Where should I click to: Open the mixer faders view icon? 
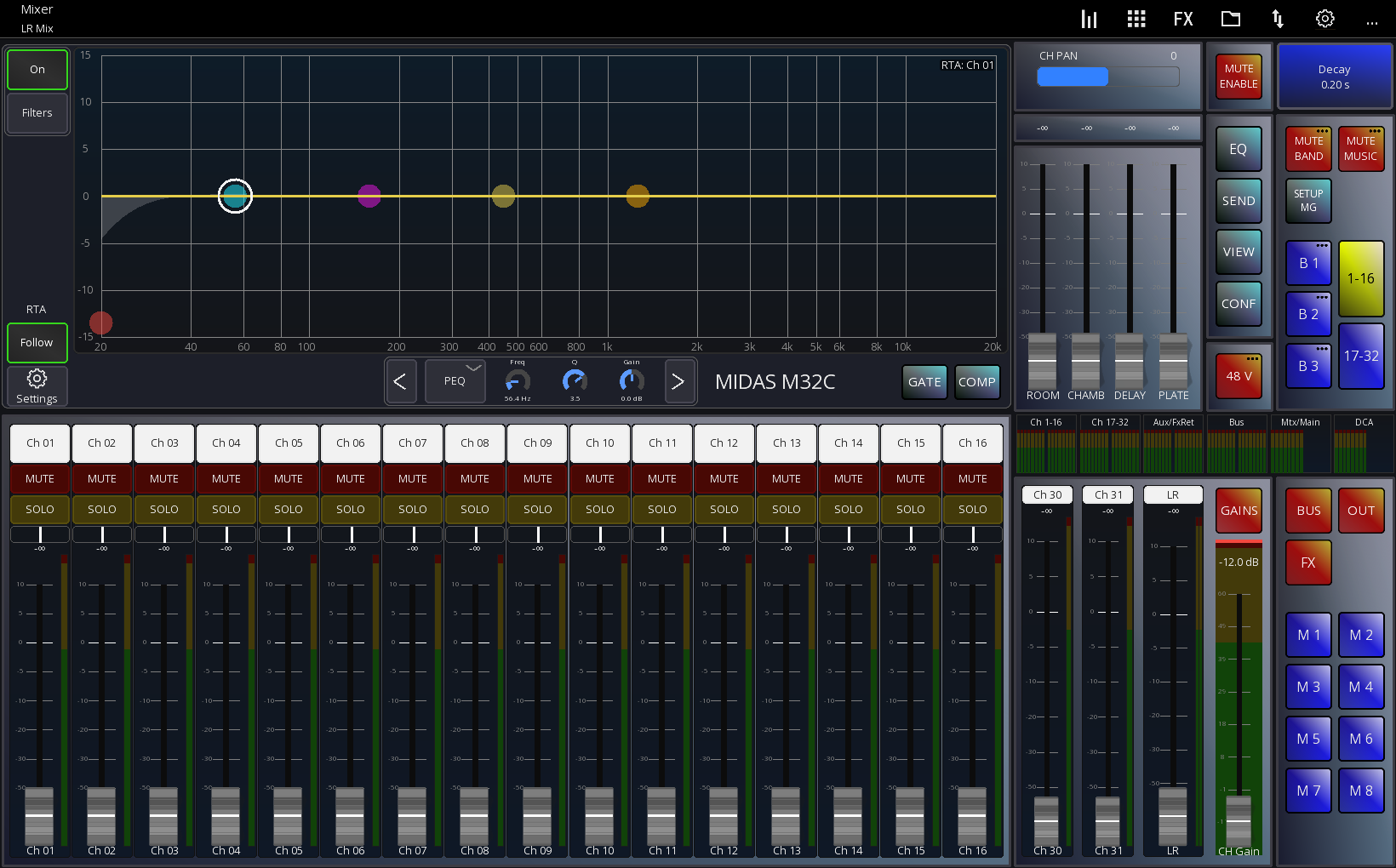[x=1089, y=19]
